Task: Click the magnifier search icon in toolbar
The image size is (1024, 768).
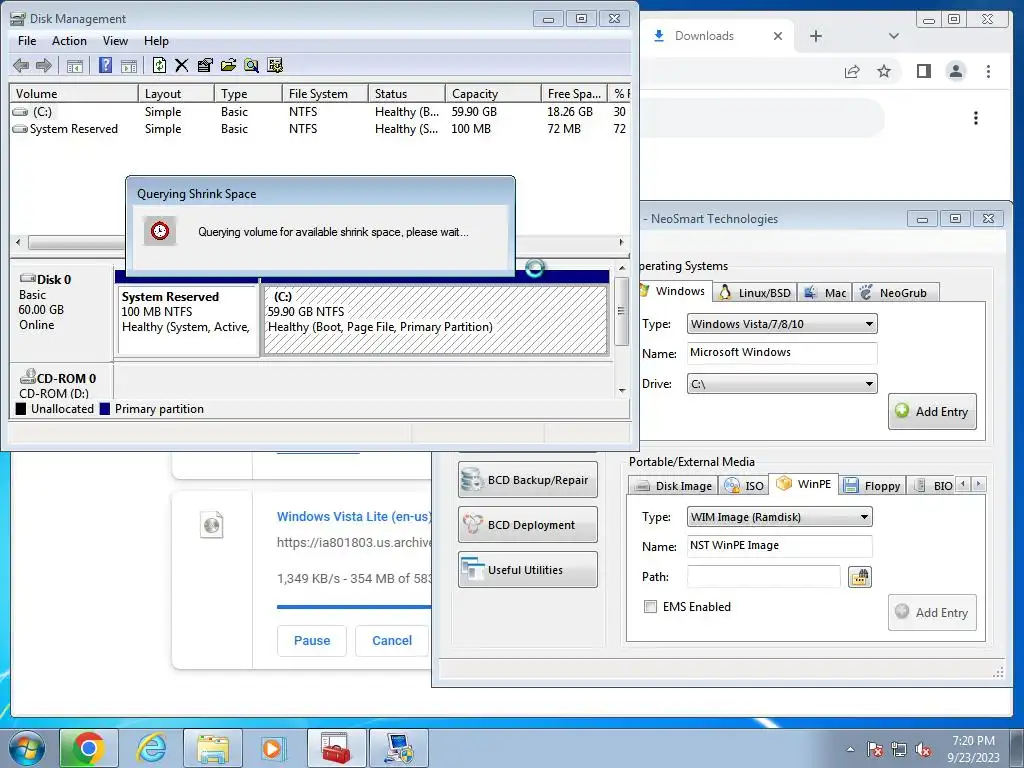Action: coord(251,65)
